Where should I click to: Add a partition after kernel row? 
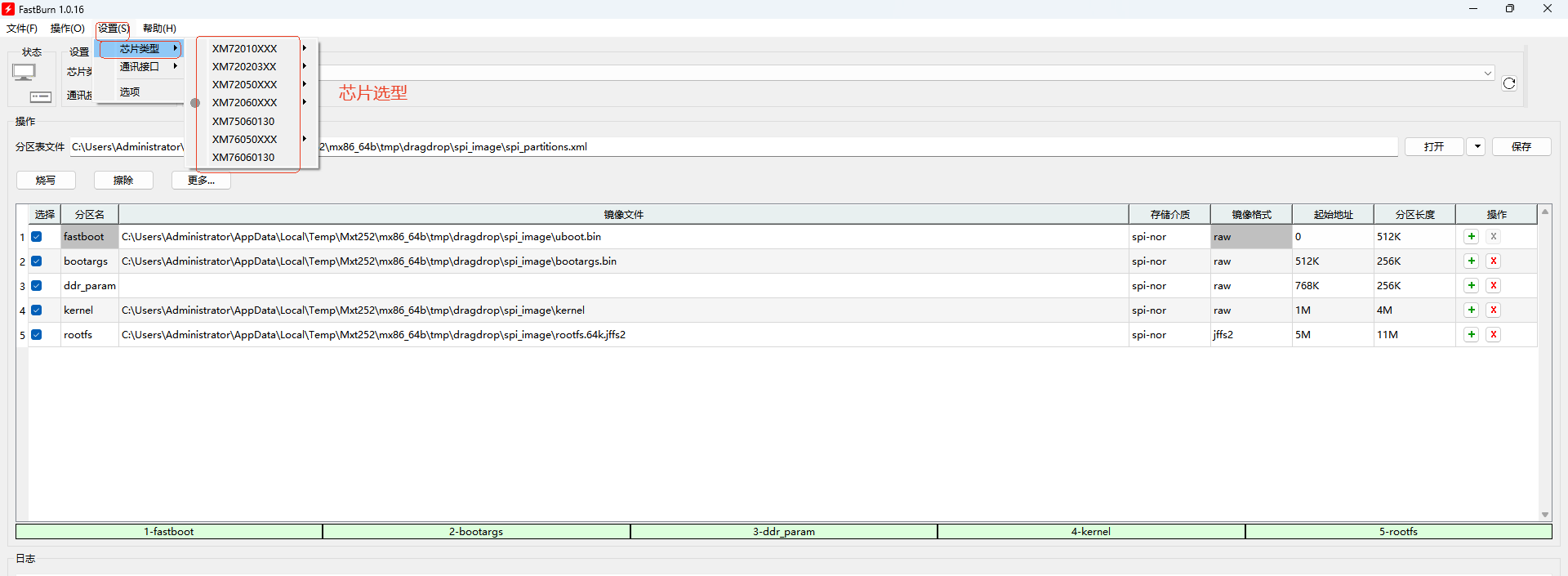coord(1472,310)
